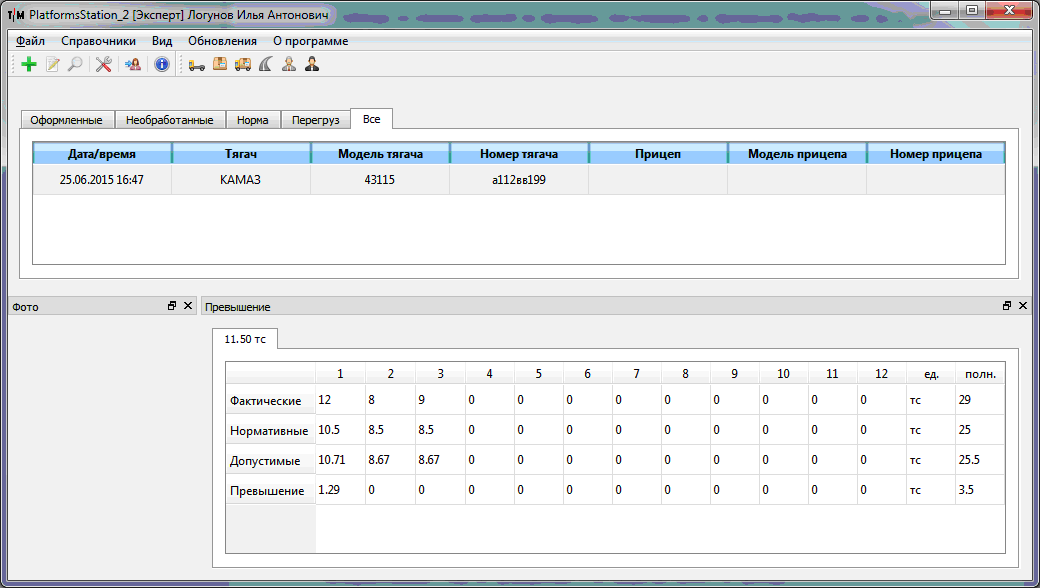This screenshot has width=1040, height=588.
Task: Click the edit document pencil icon
Action: (x=52, y=65)
